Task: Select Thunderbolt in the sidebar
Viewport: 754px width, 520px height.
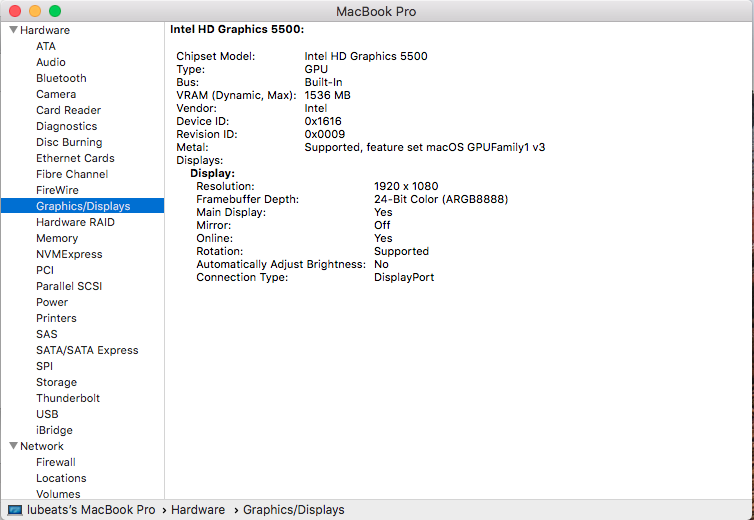Action: 68,398
